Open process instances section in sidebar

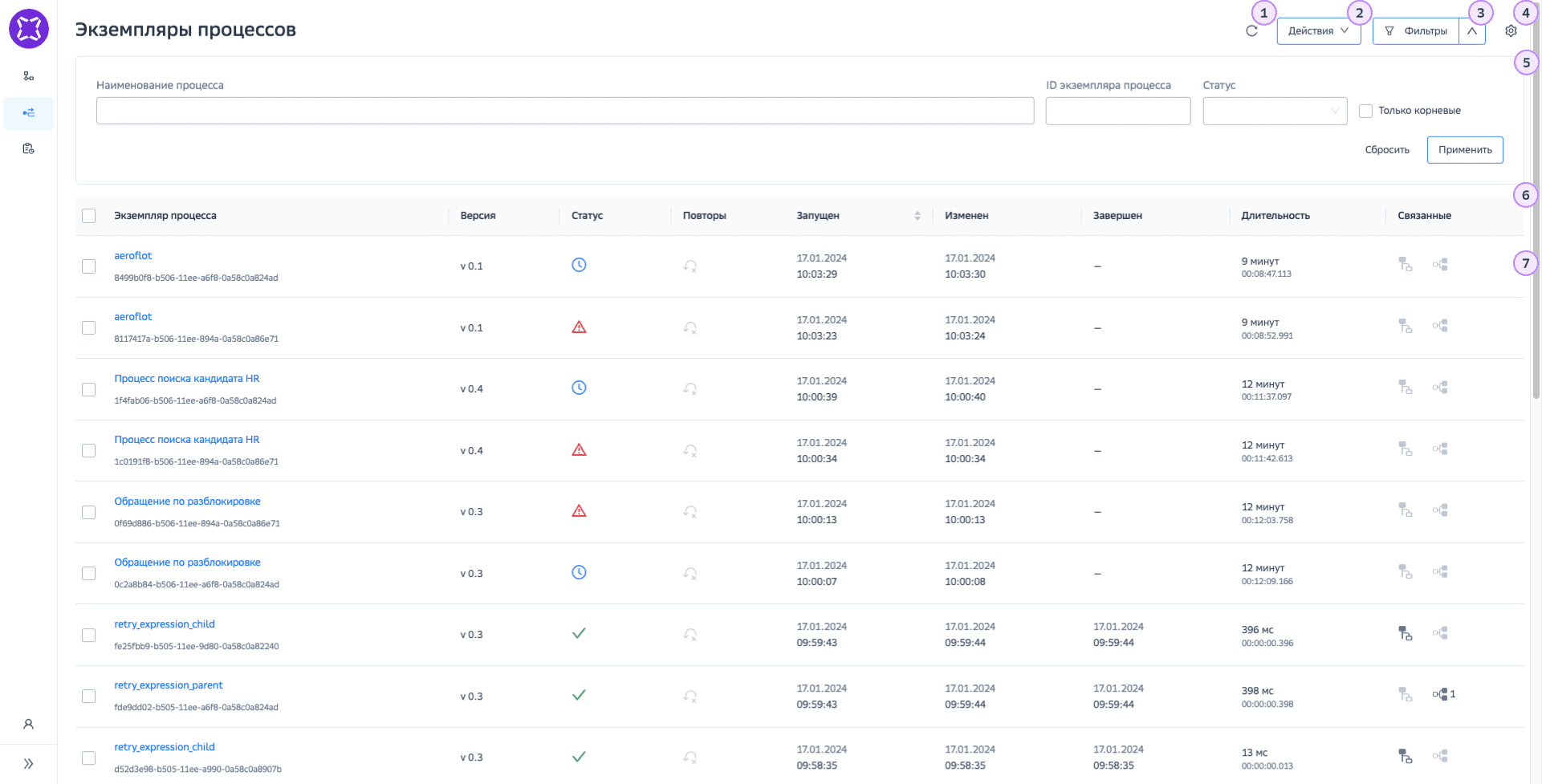[29, 113]
